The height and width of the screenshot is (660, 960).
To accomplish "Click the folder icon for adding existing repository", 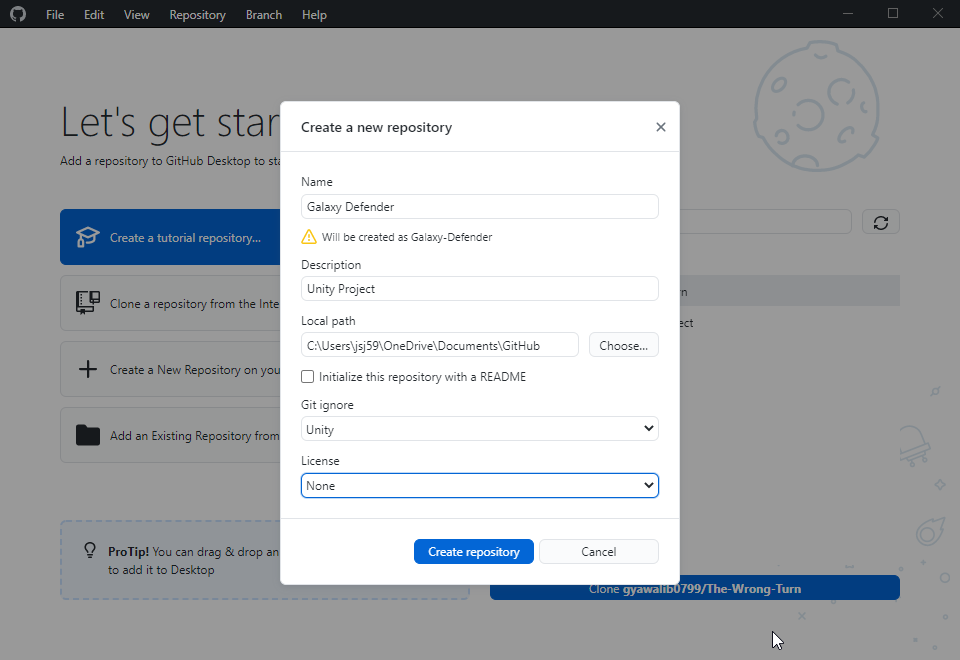I will (85, 435).
